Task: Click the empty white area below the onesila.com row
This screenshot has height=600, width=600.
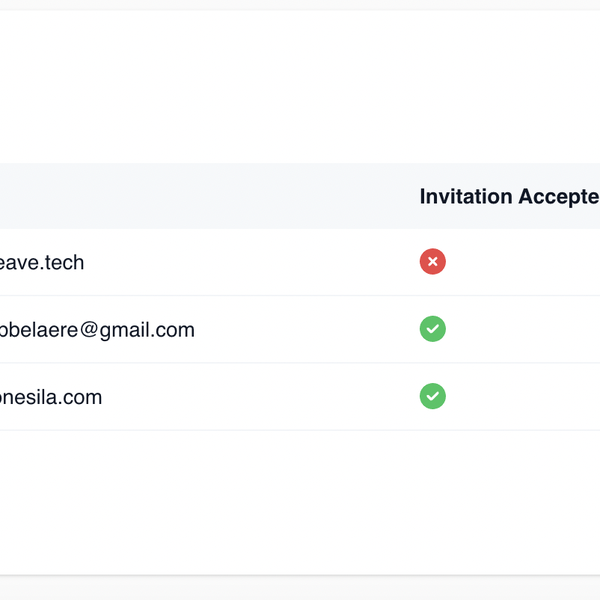Action: click(300, 500)
